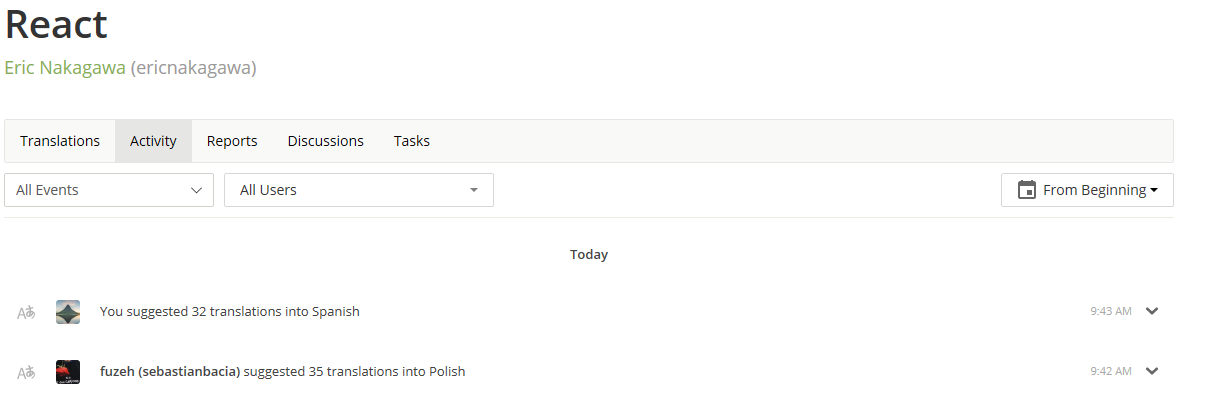
Task: Click the React project title
Action: (x=56, y=24)
